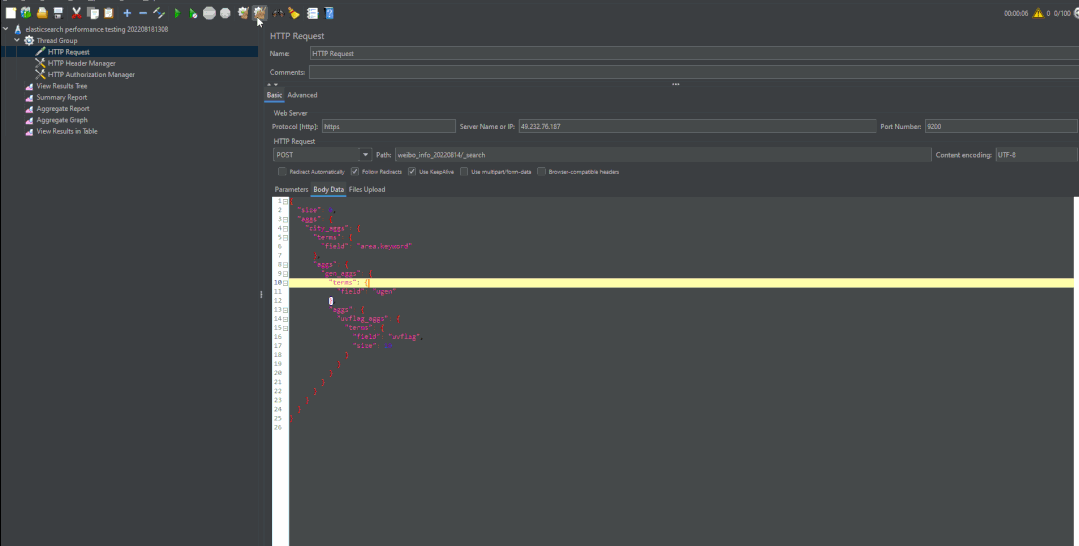Uncheck Follow Redirects checkbox
Image resolution: width=1079 pixels, height=546 pixels.
point(355,171)
